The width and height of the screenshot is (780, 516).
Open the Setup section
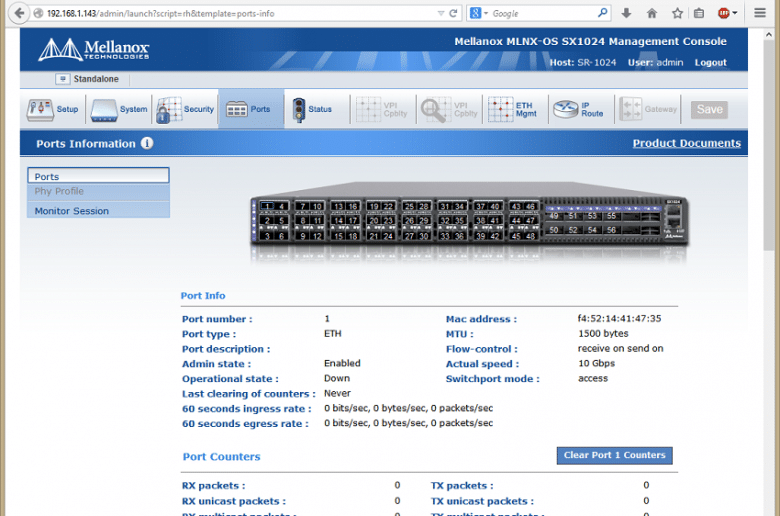click(53, 109)
